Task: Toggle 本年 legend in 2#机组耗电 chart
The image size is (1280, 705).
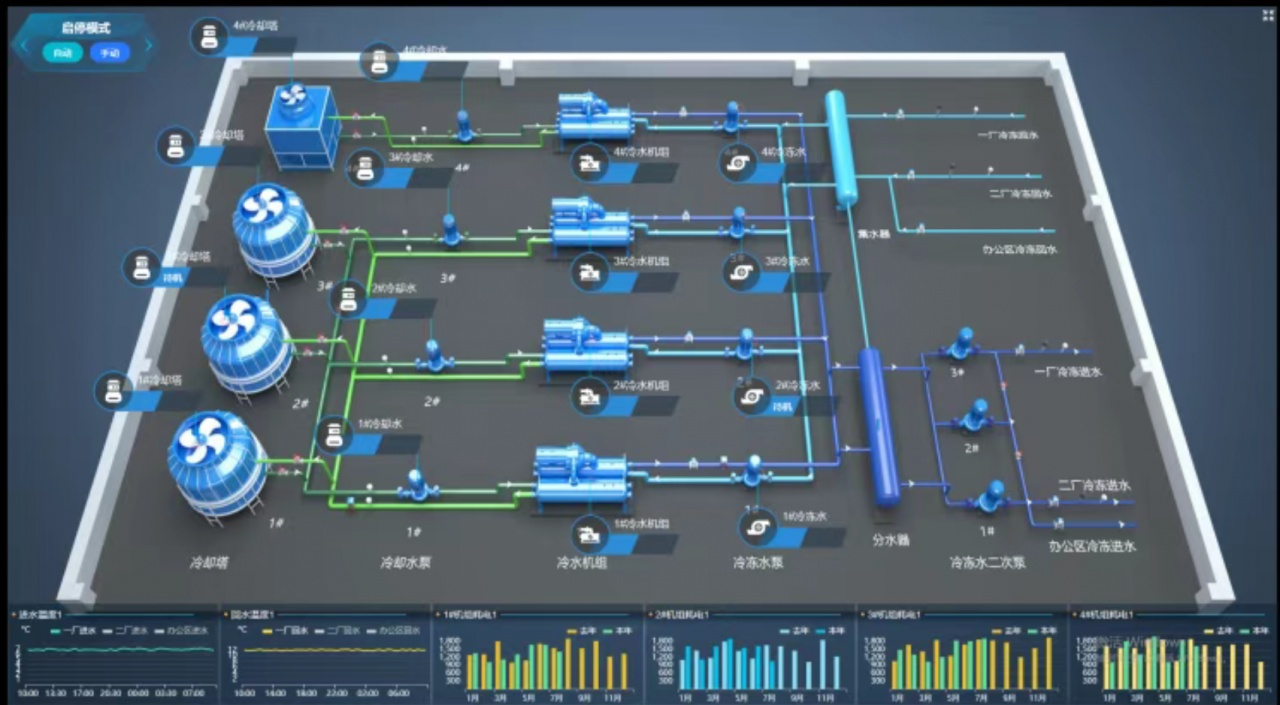Action: point(832,631)
